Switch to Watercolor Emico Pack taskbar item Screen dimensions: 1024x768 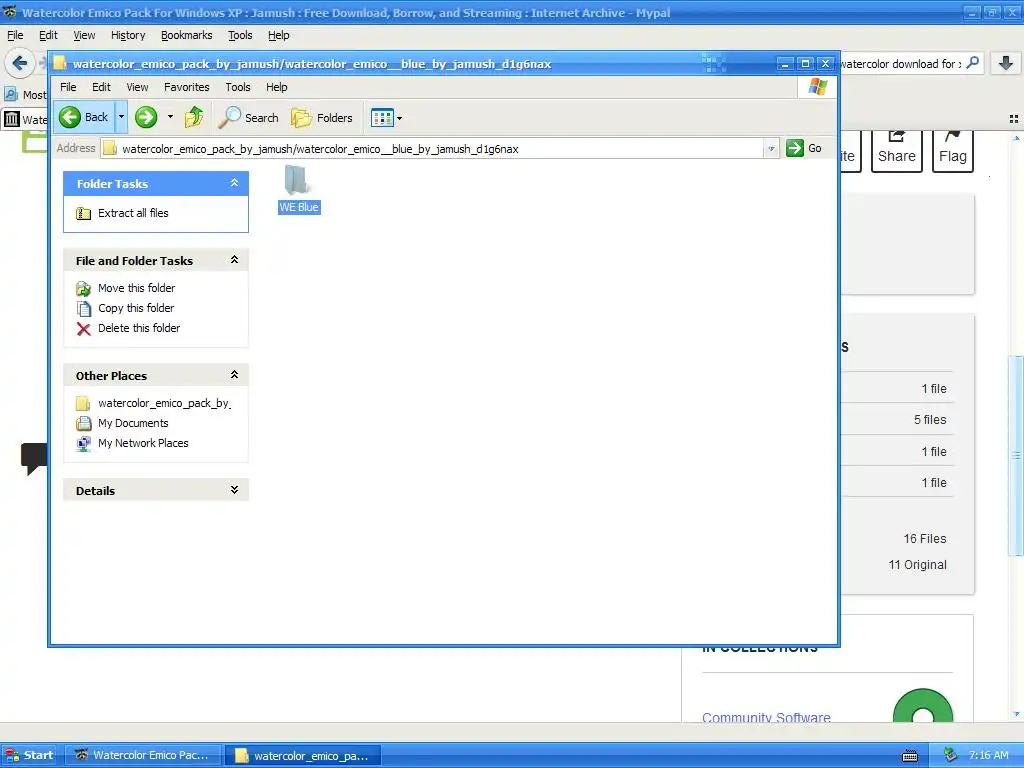click(145, 755)
